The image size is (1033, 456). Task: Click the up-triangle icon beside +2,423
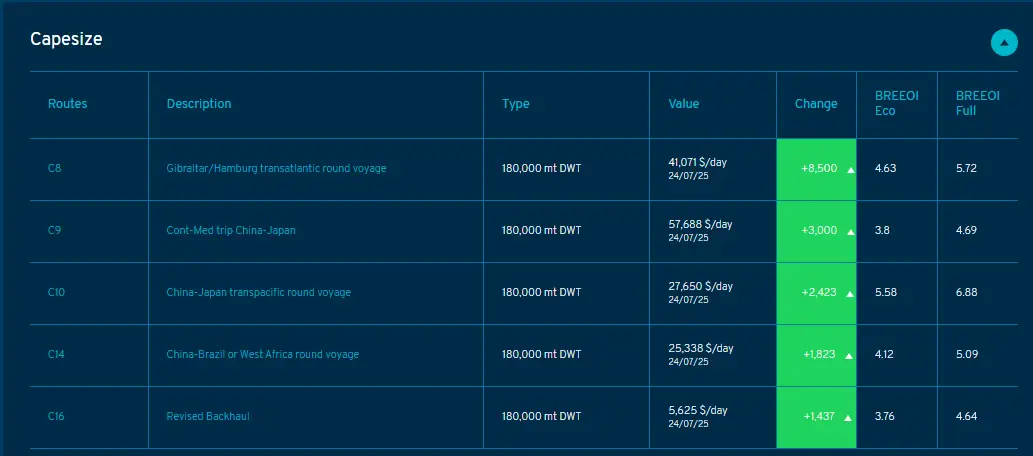click(x=850, y=294)
